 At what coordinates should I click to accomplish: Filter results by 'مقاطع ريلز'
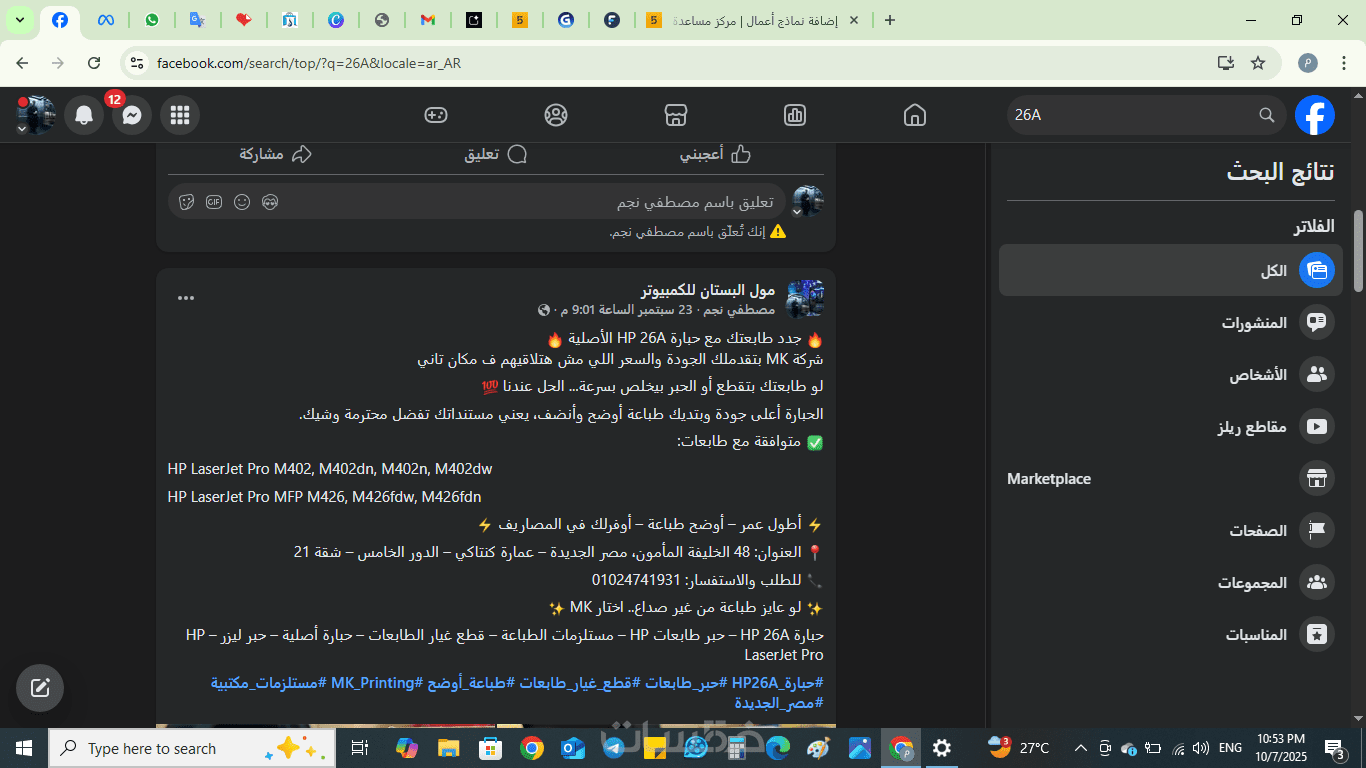1171,427
